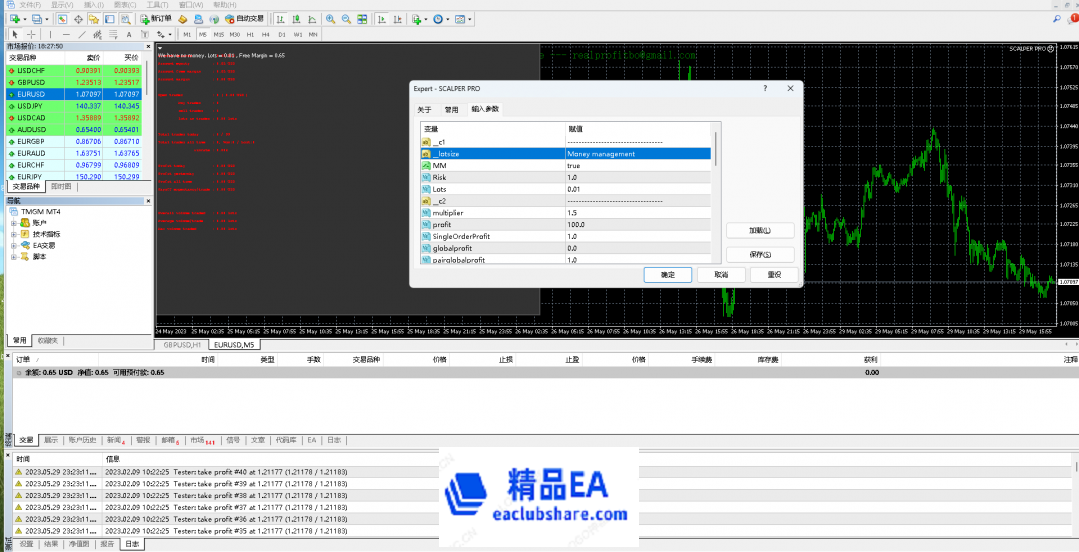Click the parameter list vertical scrollbar
Viewport: 1079px width, 552px height.
coord(714,190)
